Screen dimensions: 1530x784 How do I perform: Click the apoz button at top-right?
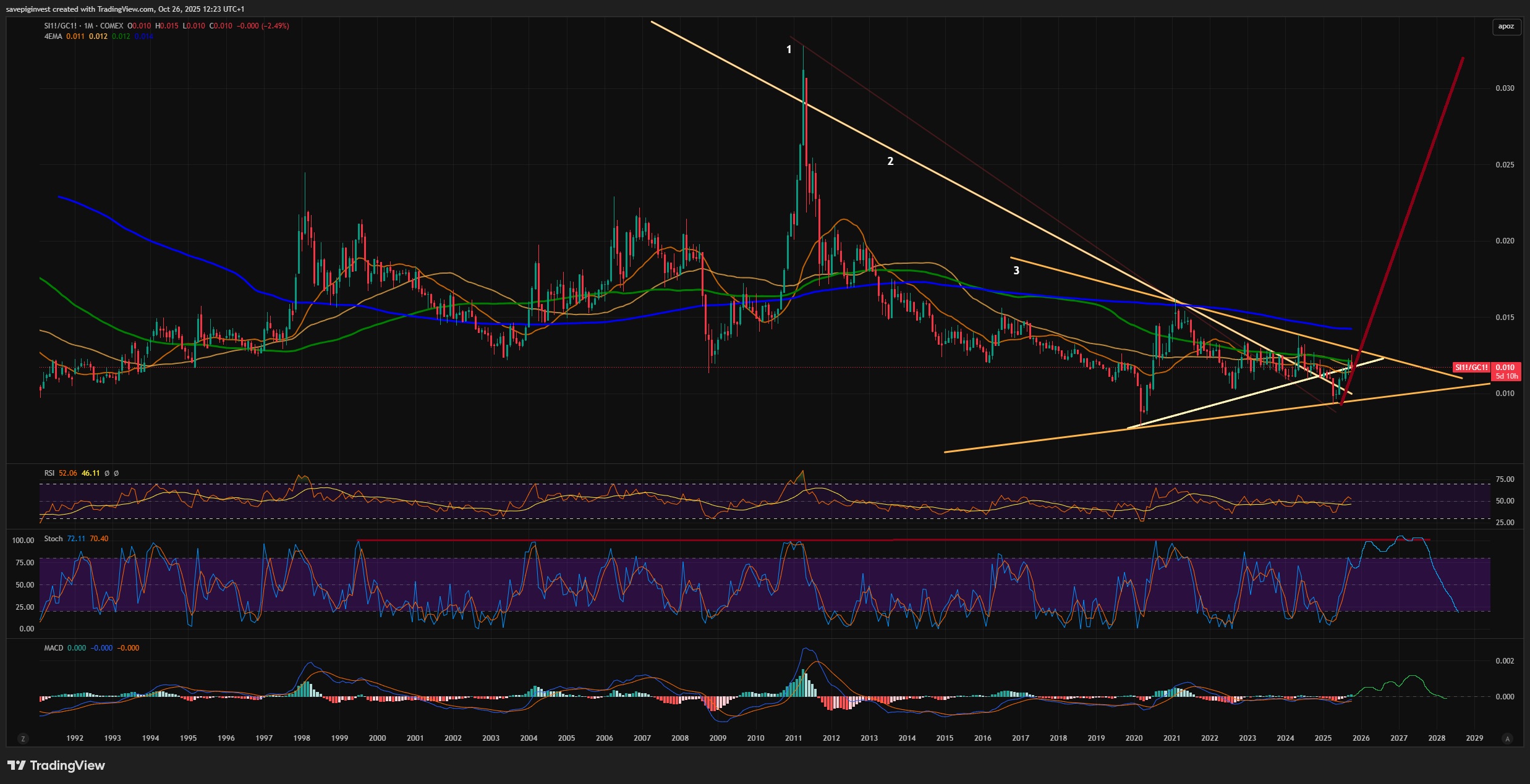1506,27
